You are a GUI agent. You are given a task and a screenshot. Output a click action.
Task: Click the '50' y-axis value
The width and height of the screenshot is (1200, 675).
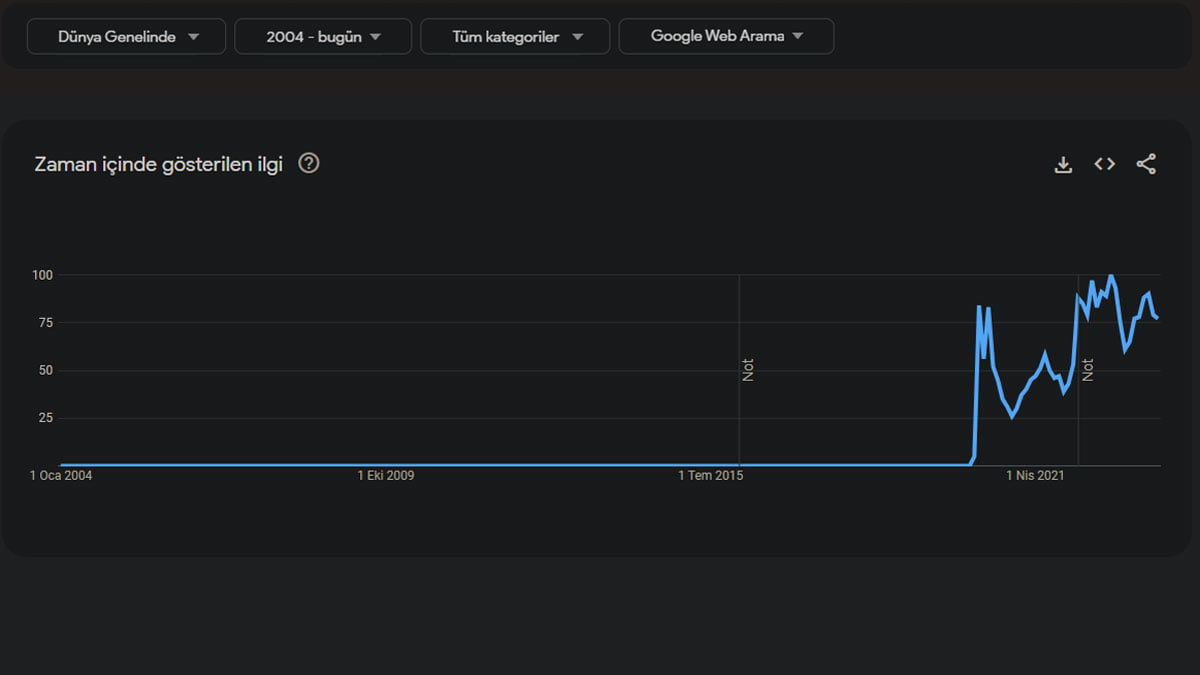click(45, 371)
